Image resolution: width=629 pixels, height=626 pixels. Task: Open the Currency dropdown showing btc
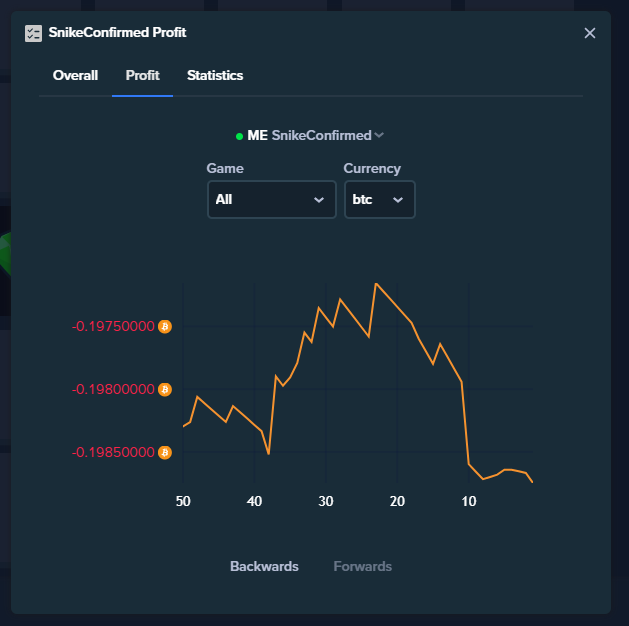[x=379, y=199]
